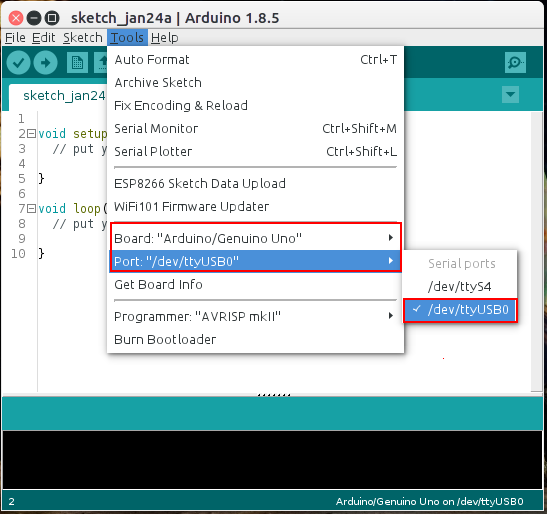Open the Help menu
This screenshot has height=521, width=547.
[165, 37]
